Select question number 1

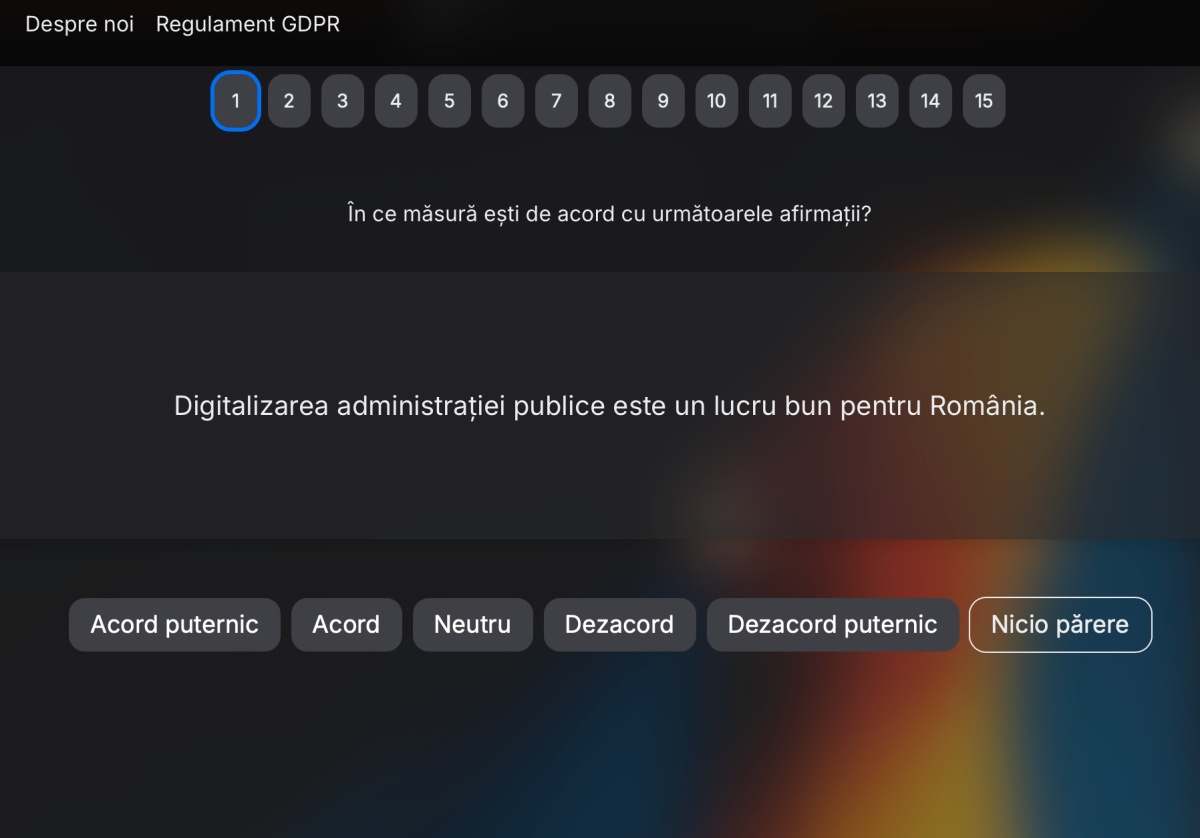coord(236,101)
